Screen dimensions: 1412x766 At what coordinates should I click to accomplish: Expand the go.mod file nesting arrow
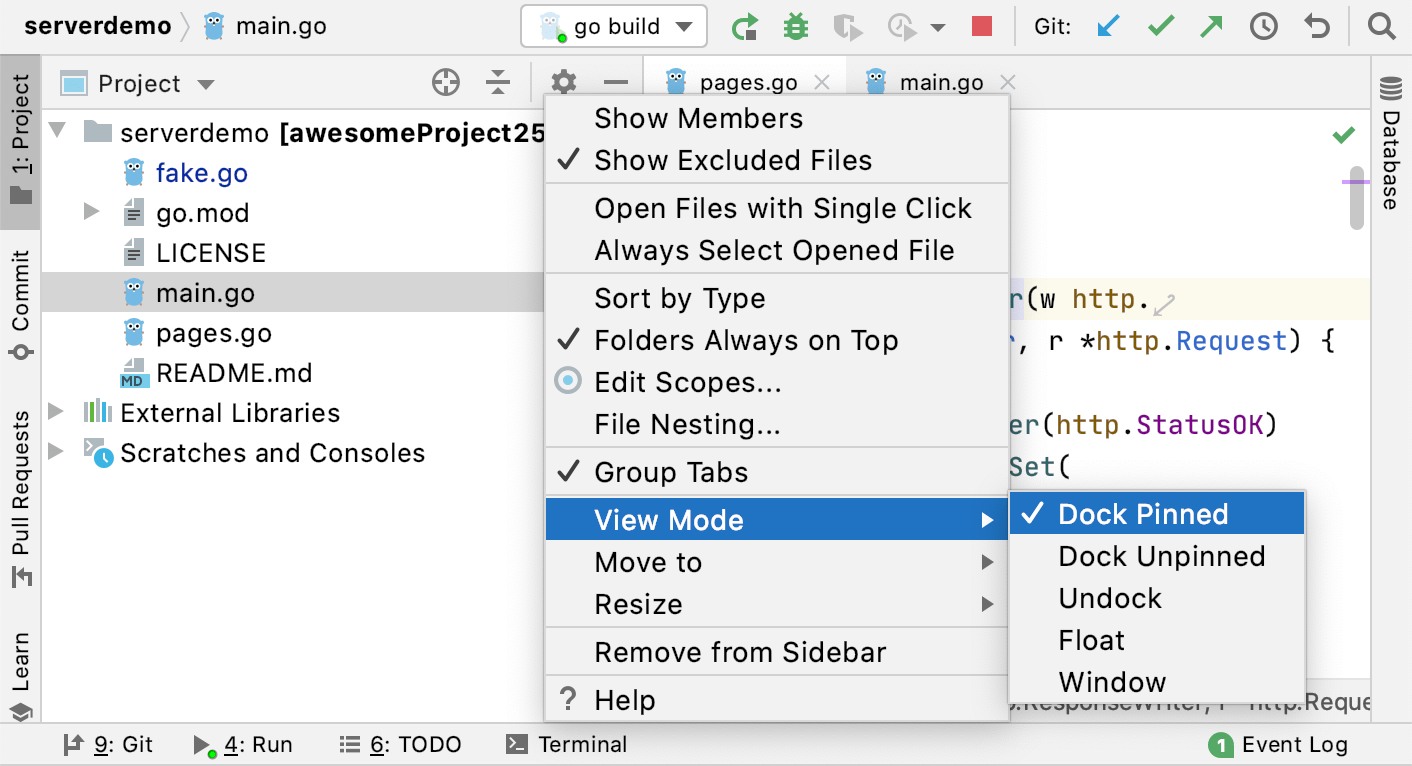tap(91, 212)
